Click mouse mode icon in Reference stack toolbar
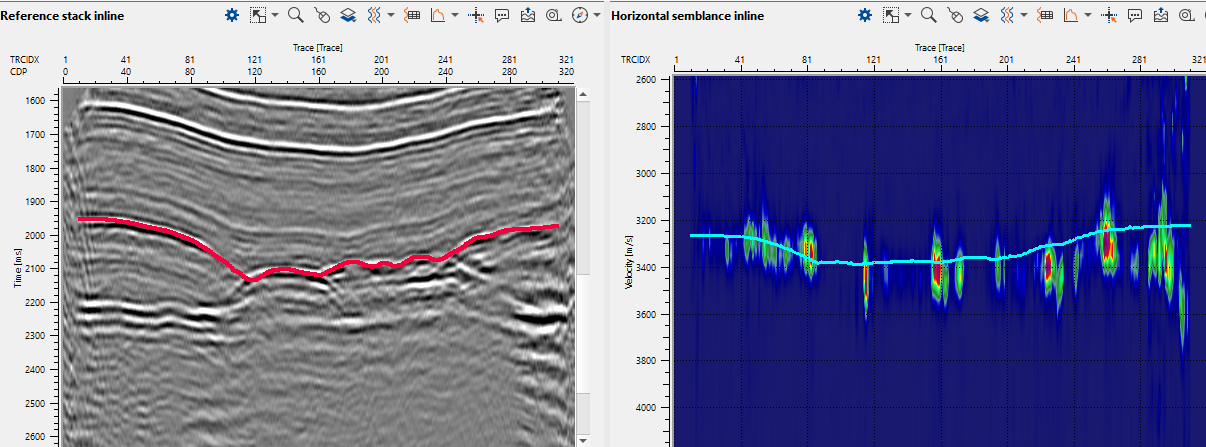Image resolution: width=1206 pixels, height=447 pixels. coord(322,15)
